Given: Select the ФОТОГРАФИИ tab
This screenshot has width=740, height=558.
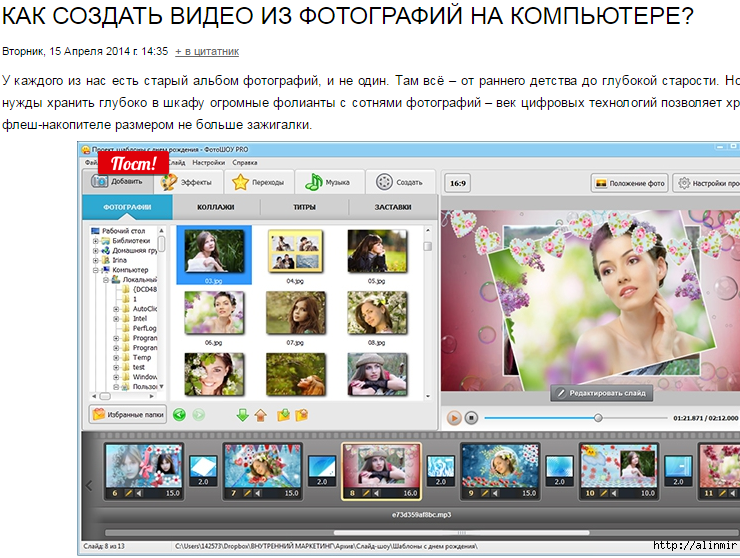Looking at the screenshot, I should [127, 207].
